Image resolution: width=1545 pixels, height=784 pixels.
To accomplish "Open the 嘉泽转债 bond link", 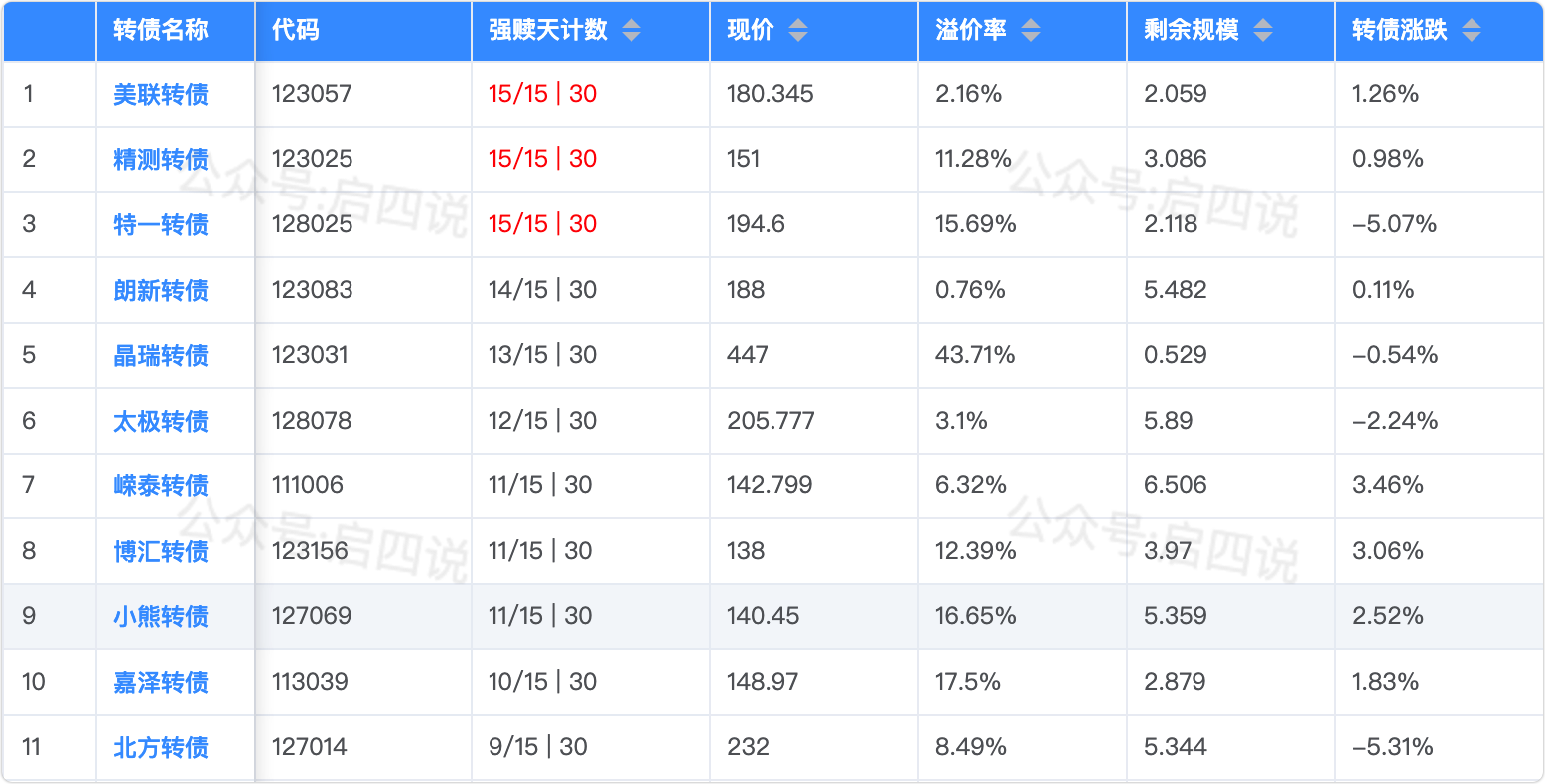I will pyautogui.click(x=161, y=682).
